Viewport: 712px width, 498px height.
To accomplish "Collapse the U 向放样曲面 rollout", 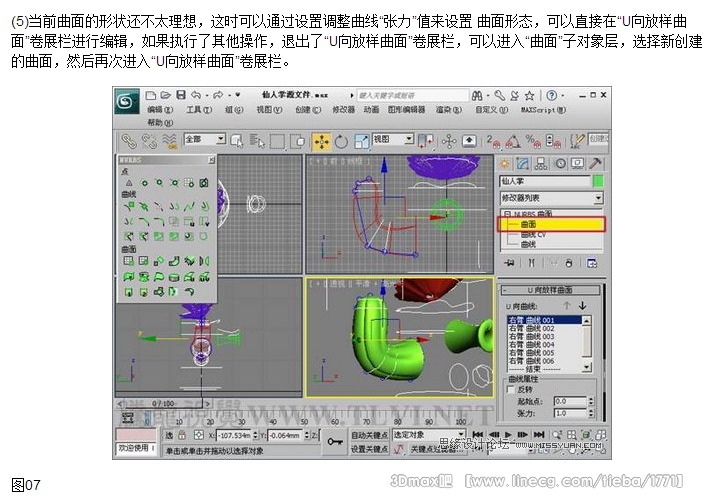I will click(550, 290).
